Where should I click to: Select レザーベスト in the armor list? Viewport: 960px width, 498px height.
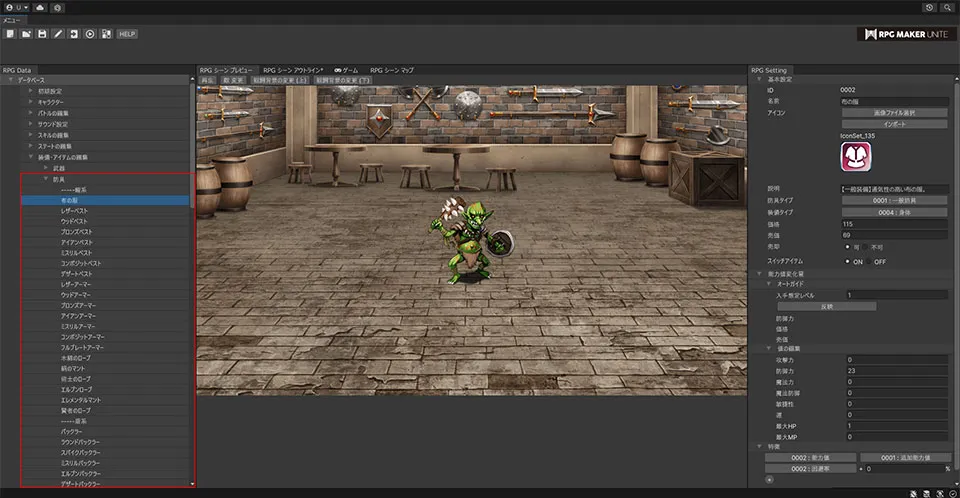77,212
